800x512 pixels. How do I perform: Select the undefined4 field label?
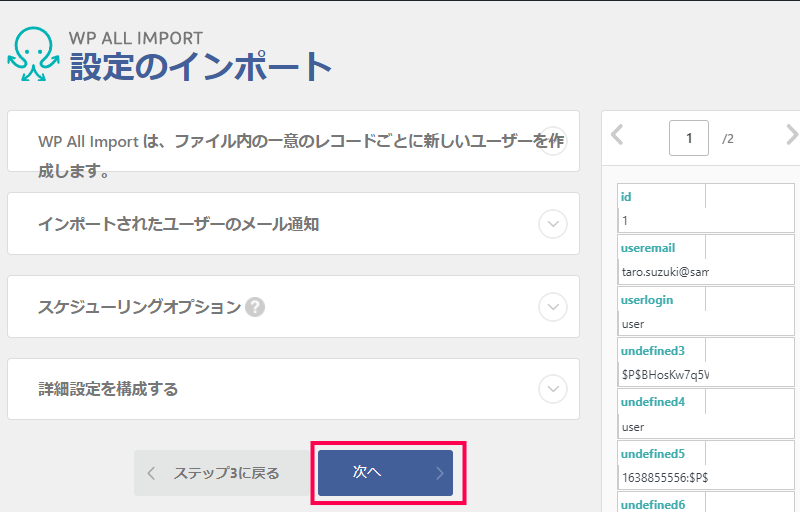[x=653, y=402]
